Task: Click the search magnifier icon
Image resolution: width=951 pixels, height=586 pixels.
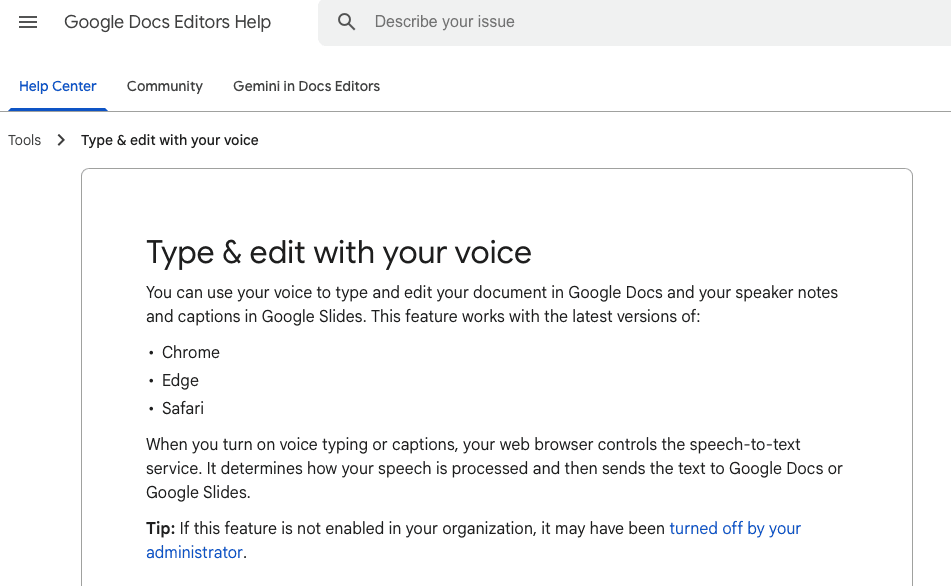Action: click(346, 22)
